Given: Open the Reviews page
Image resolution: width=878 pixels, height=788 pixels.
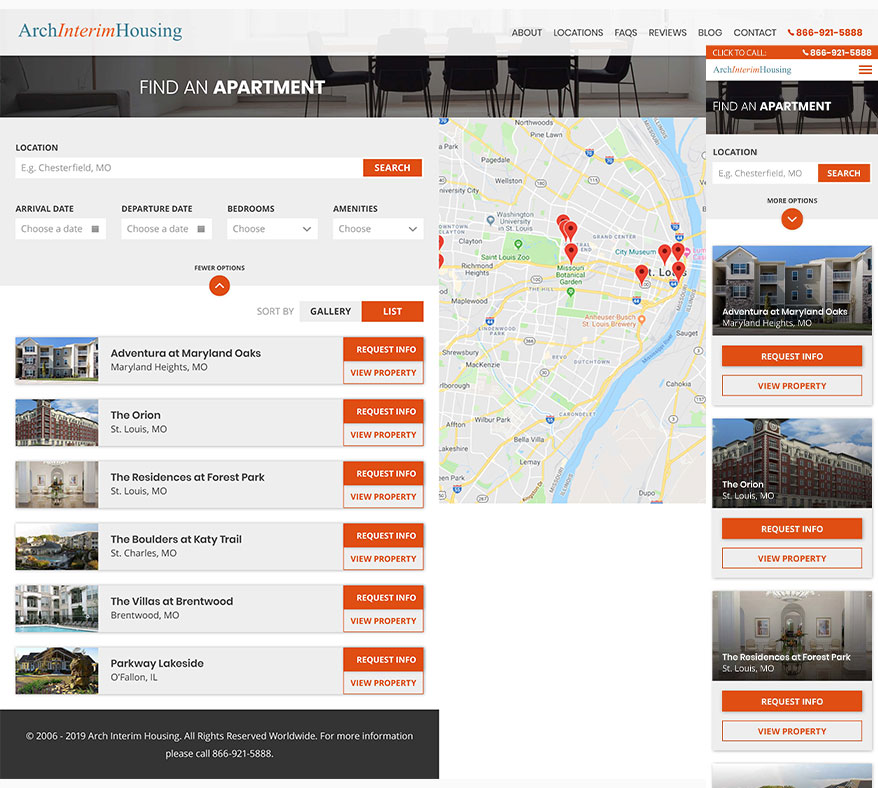Looking at the screenshot, I should coord(667,32).
